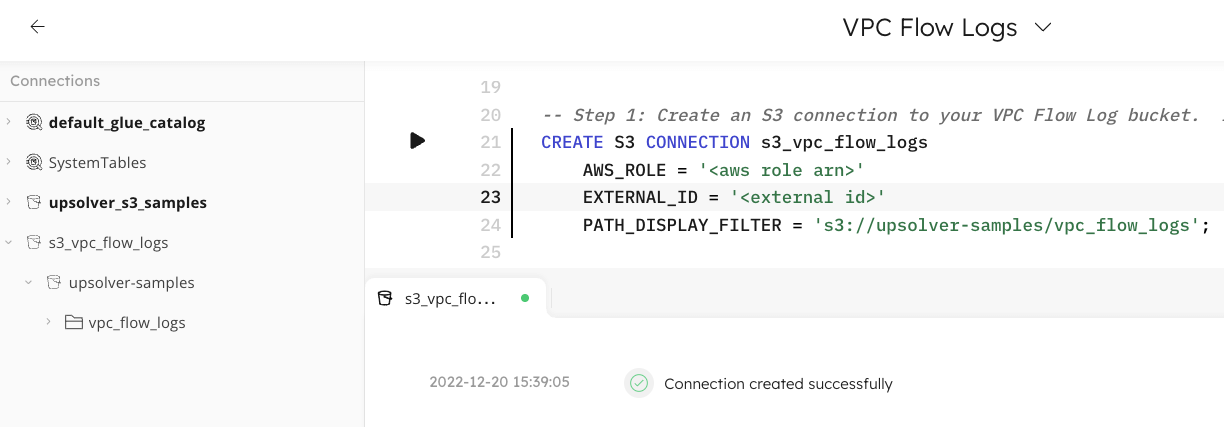Collapse the upsolver-samples bucket node

pyautogui.click(x=29, y=282)
